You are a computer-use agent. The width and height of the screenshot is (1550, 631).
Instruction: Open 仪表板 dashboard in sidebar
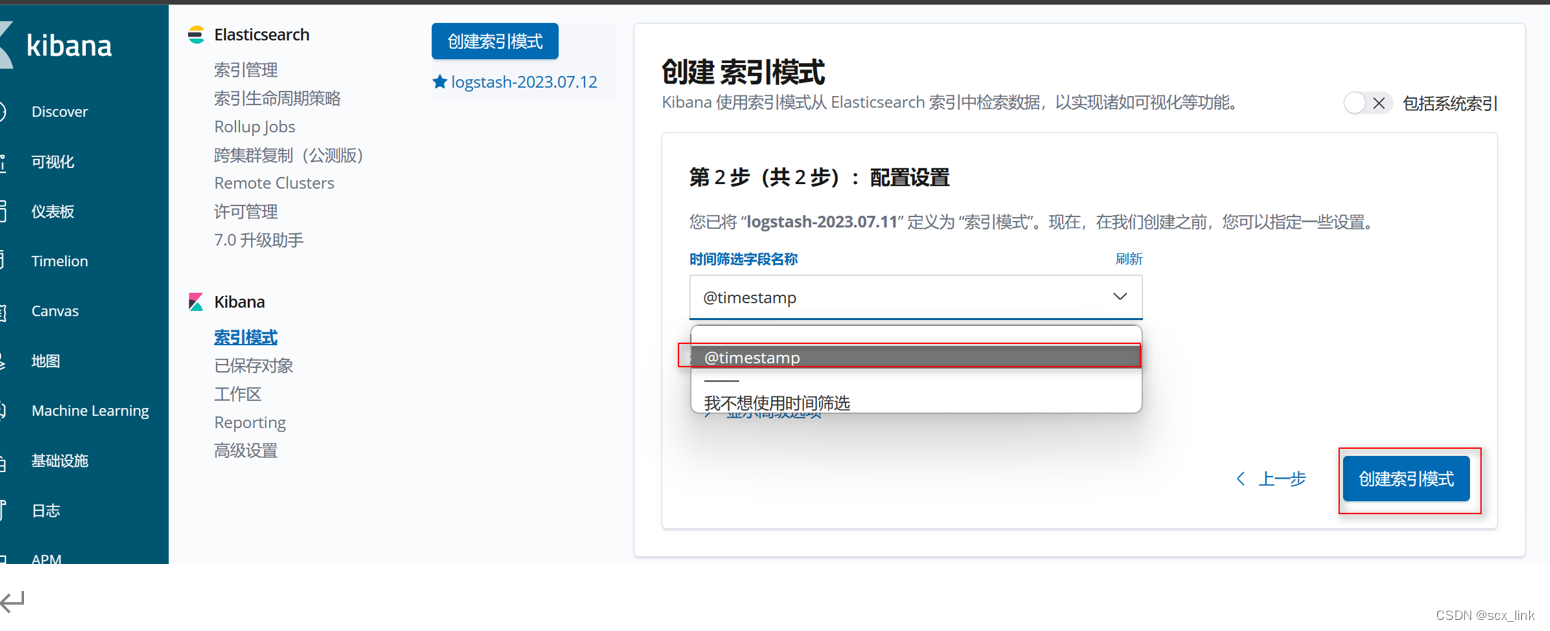[x=52, y=211]
